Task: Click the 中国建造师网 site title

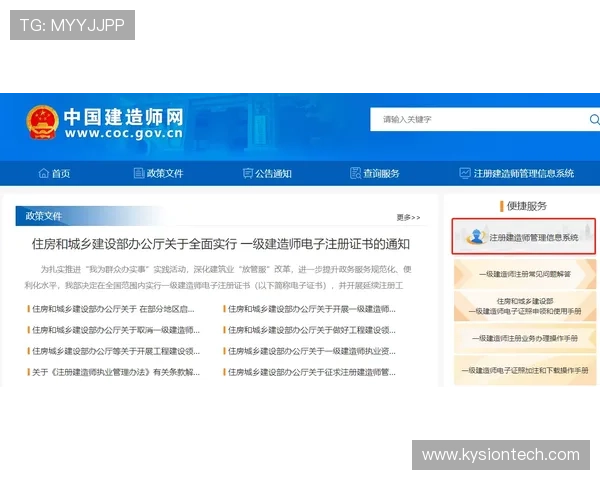Action: 124,117
